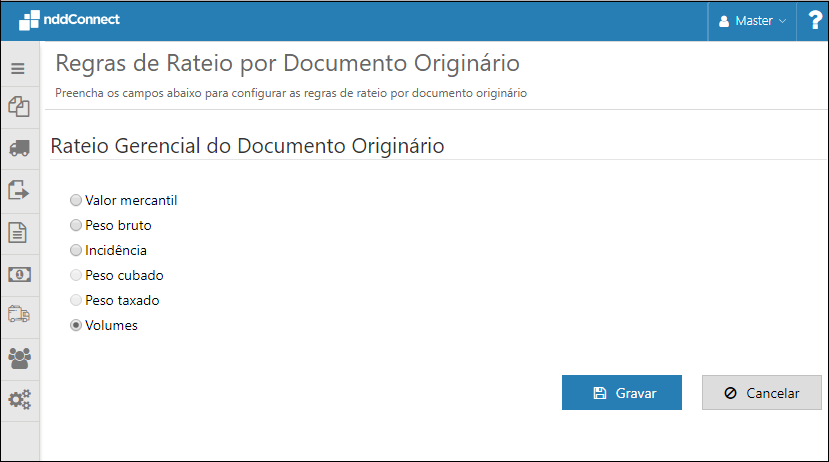Open the documents copy icon in sidebar

tap(19, 107)
